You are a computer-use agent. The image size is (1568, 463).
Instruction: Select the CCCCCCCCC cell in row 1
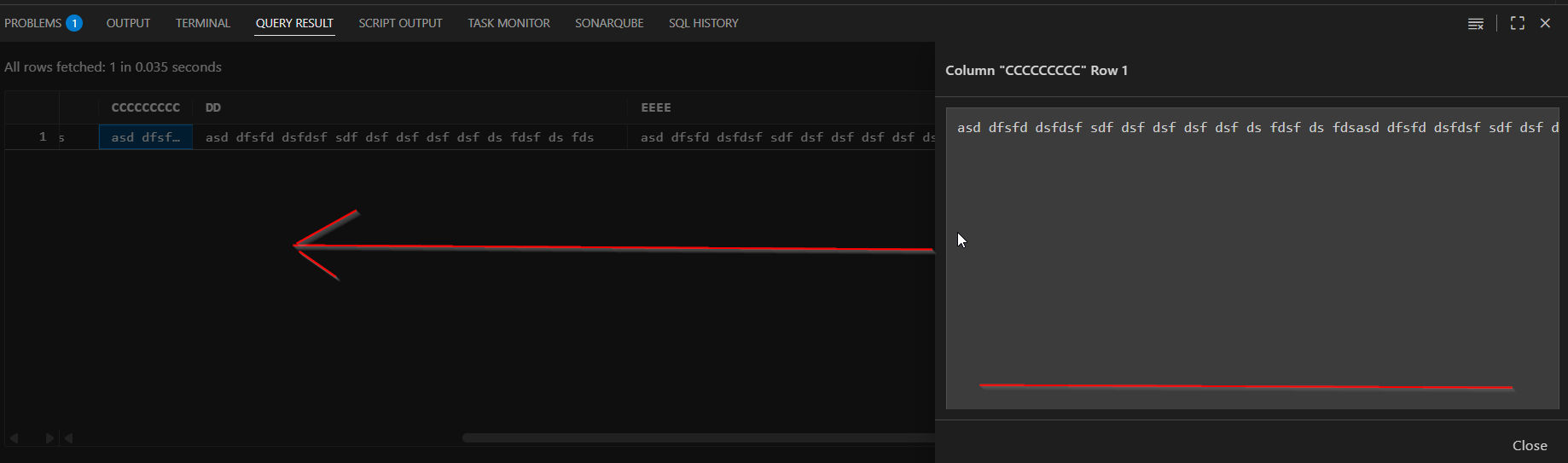[x=146, y=137]
